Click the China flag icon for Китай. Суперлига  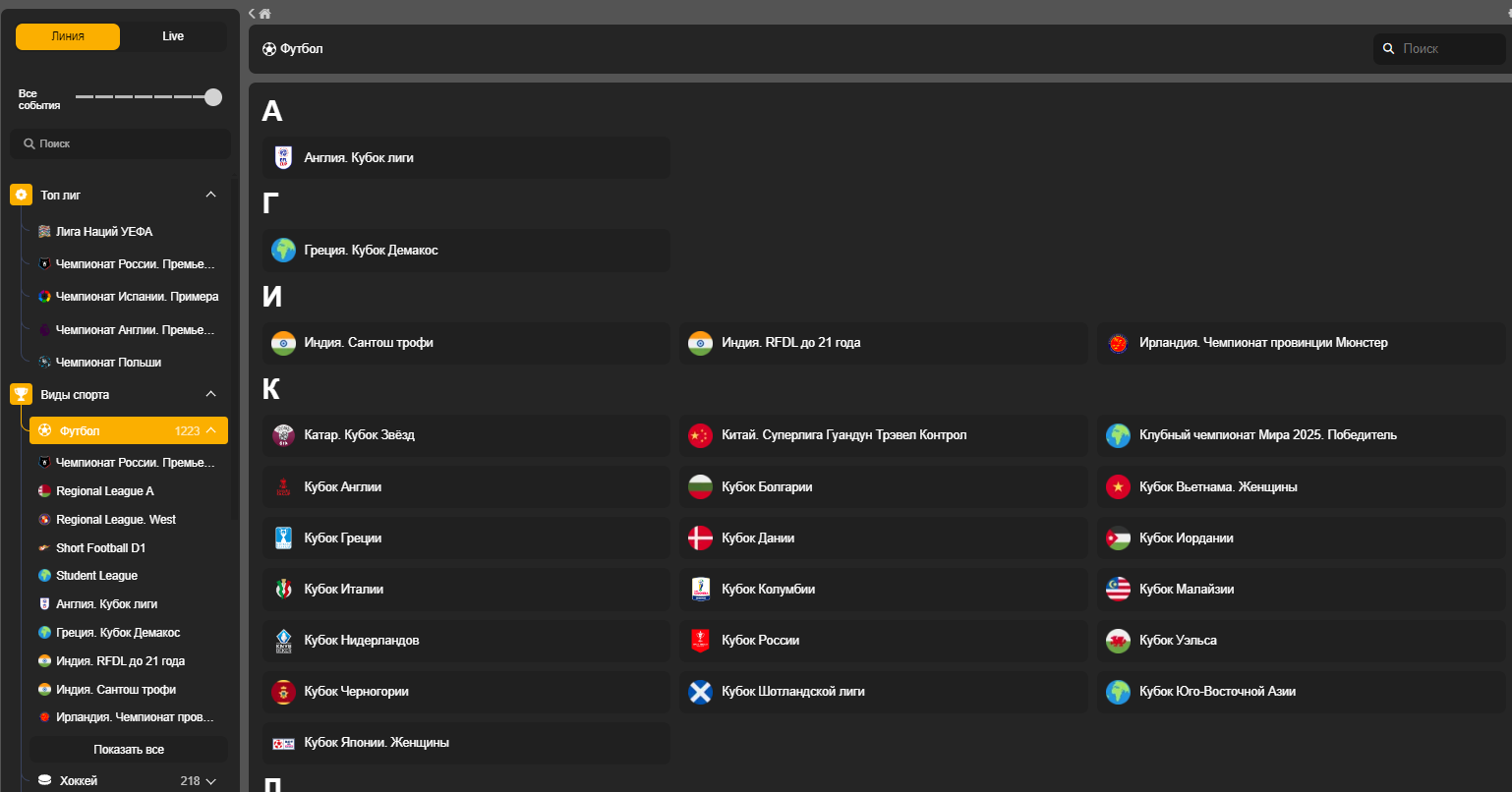(x=700, y=435)
